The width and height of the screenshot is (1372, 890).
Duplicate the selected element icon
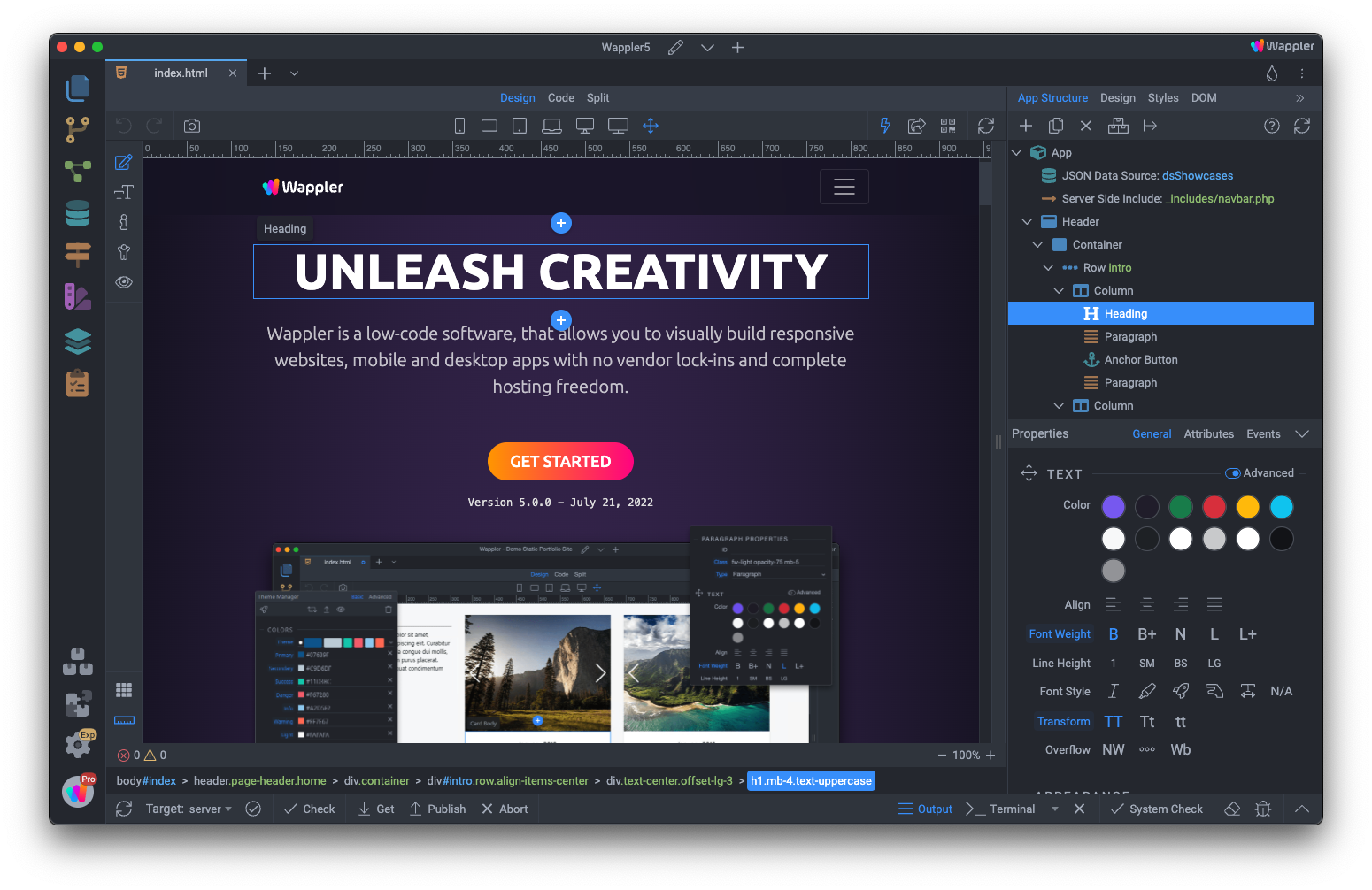[1056, 126]
